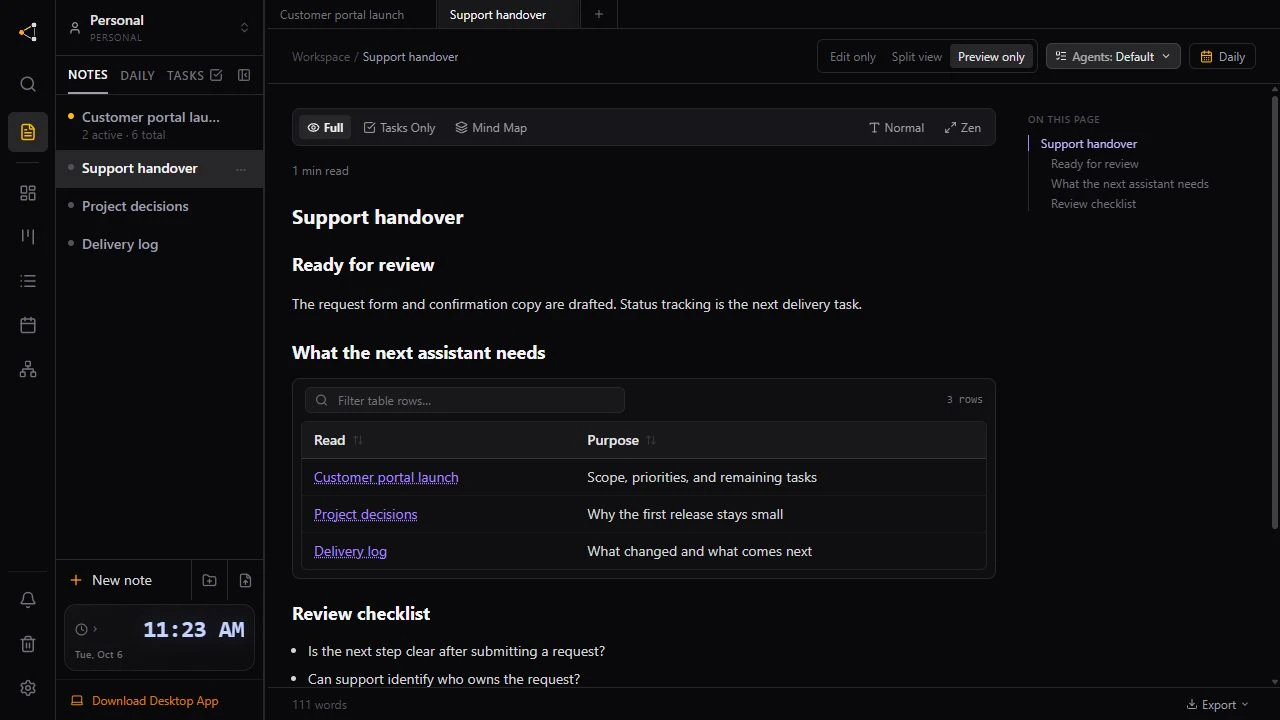
Task: Switch to Edit only mode
Action: pos(853,57)
